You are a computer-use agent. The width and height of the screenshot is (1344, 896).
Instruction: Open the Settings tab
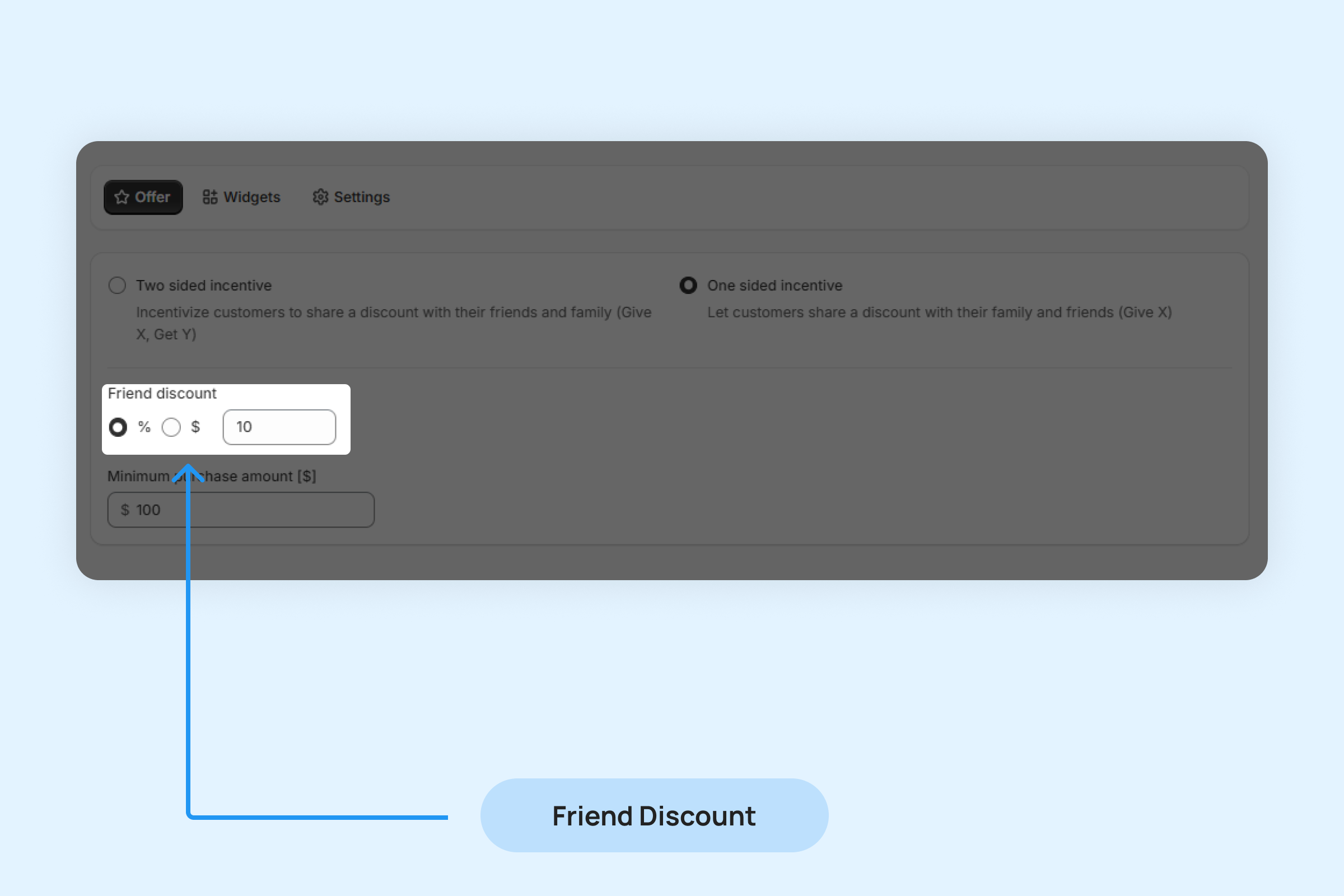(352, 197)
